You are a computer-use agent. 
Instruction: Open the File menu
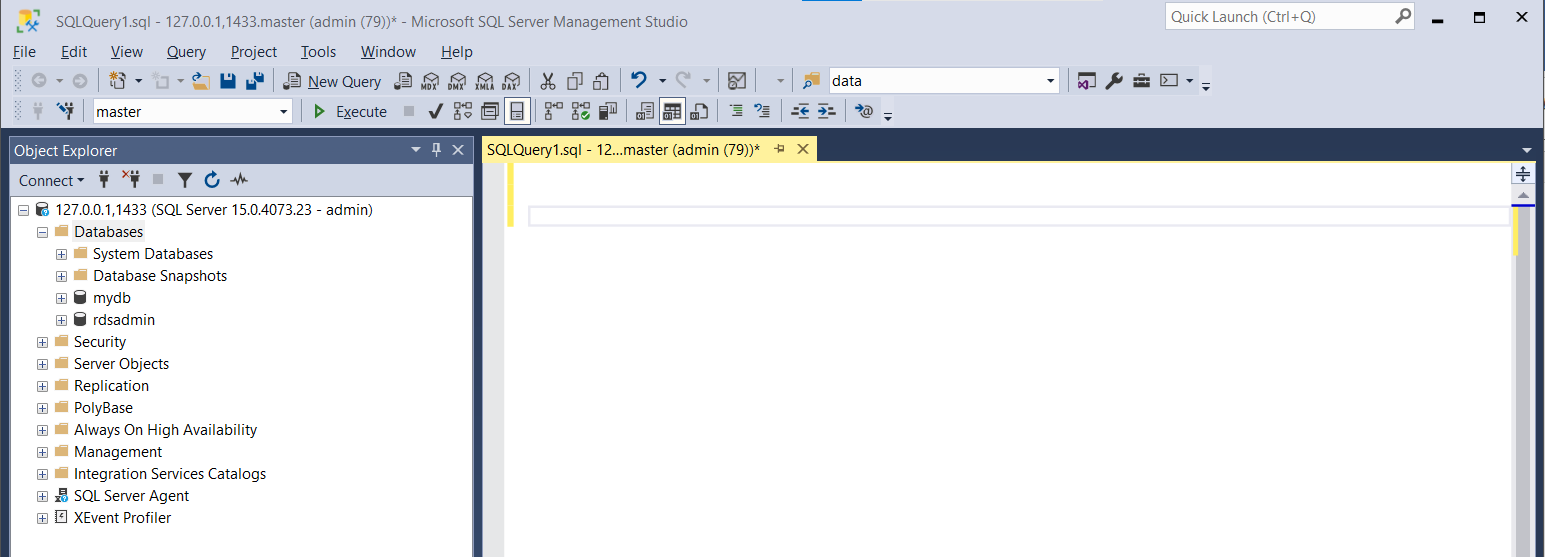(x=24, y=52)
